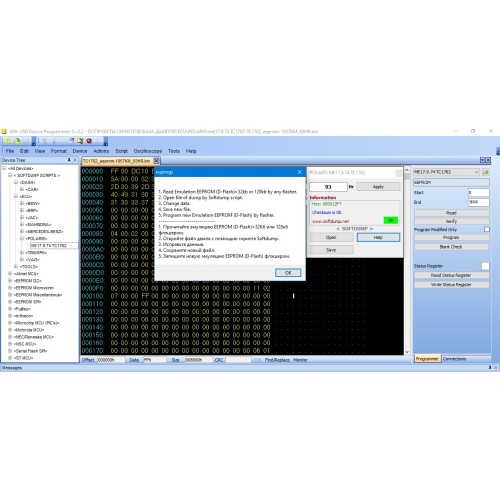Click the Verify button

point(451,221)
